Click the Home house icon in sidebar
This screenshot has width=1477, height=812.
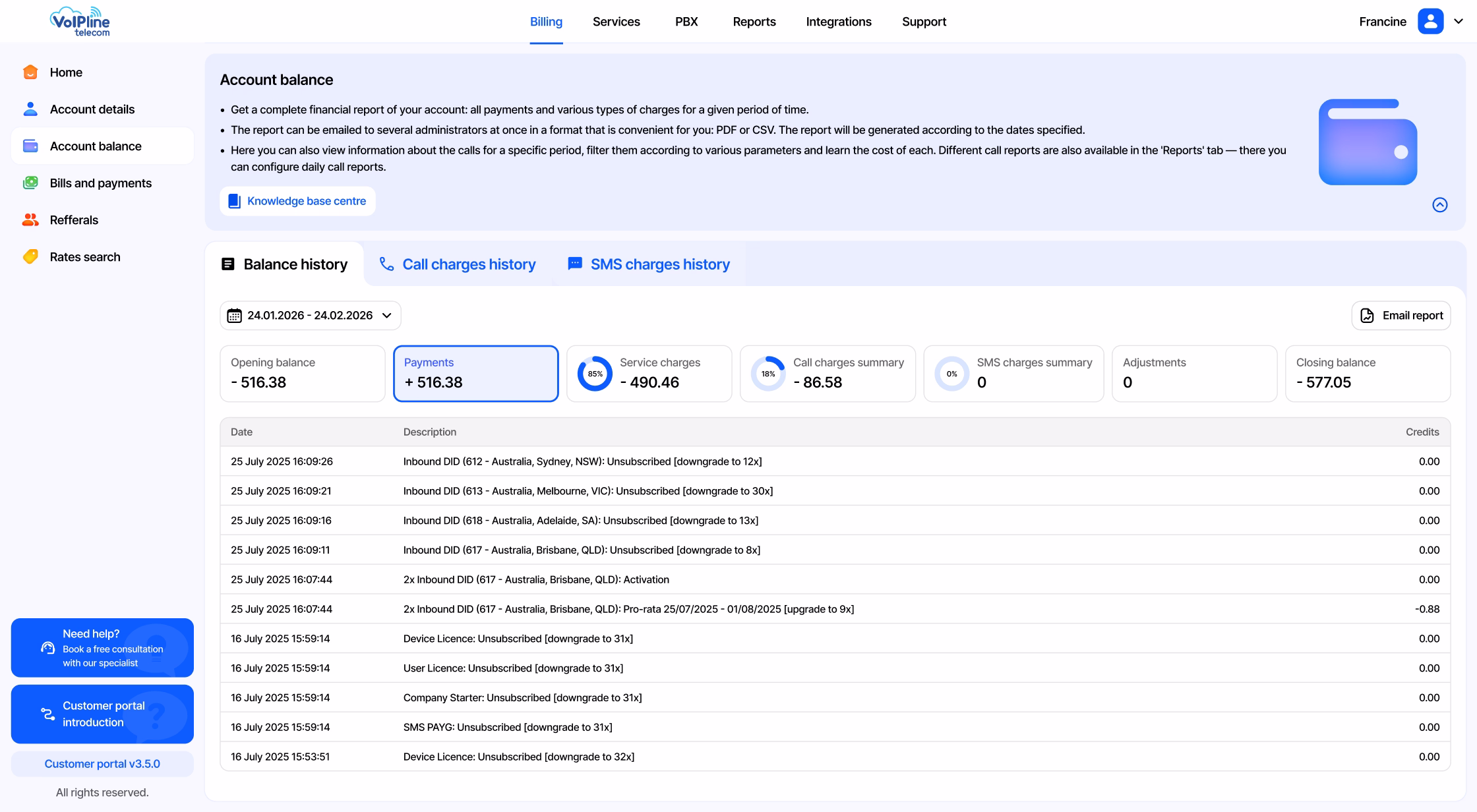pos(30,72)
